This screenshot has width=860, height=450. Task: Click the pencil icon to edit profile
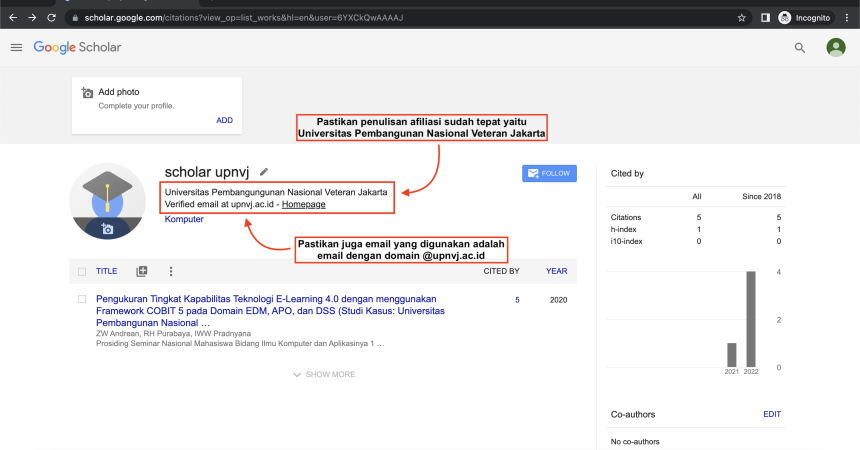click(x=264, y=172)
